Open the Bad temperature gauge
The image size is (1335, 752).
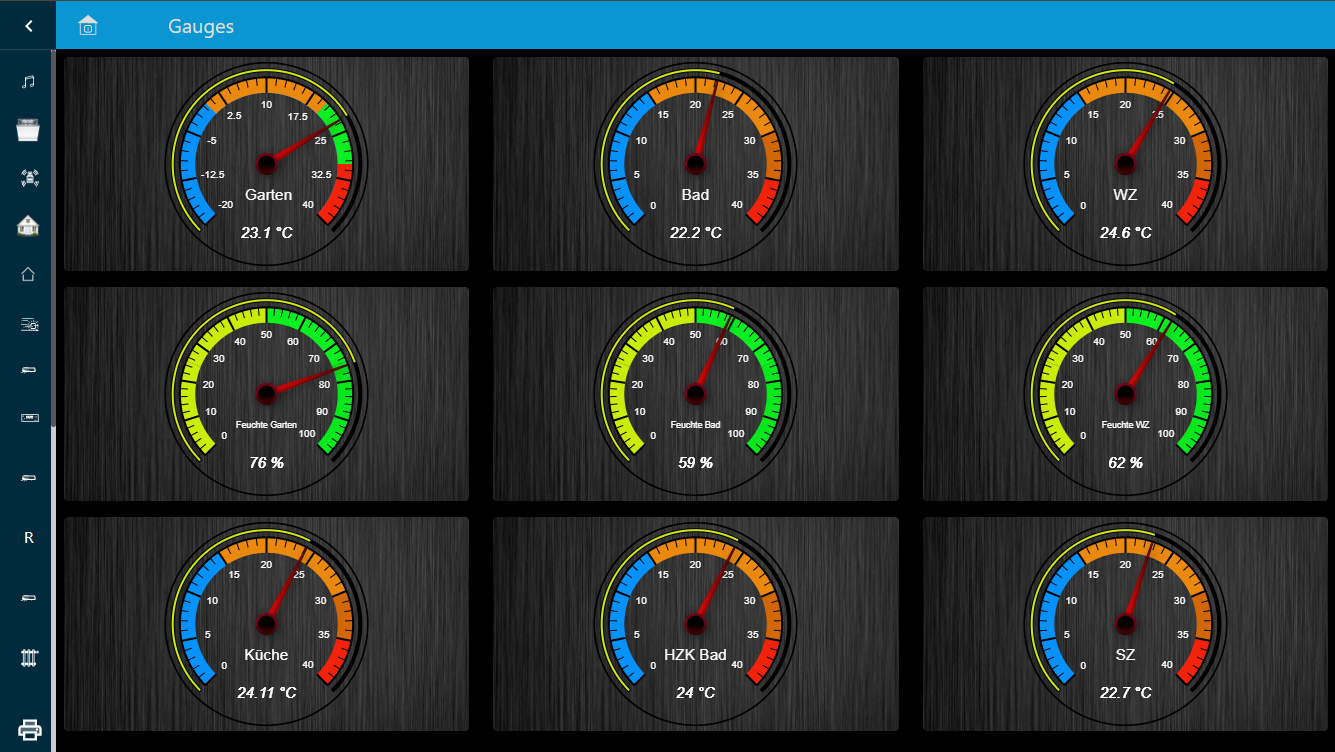(x=696, y=164)
